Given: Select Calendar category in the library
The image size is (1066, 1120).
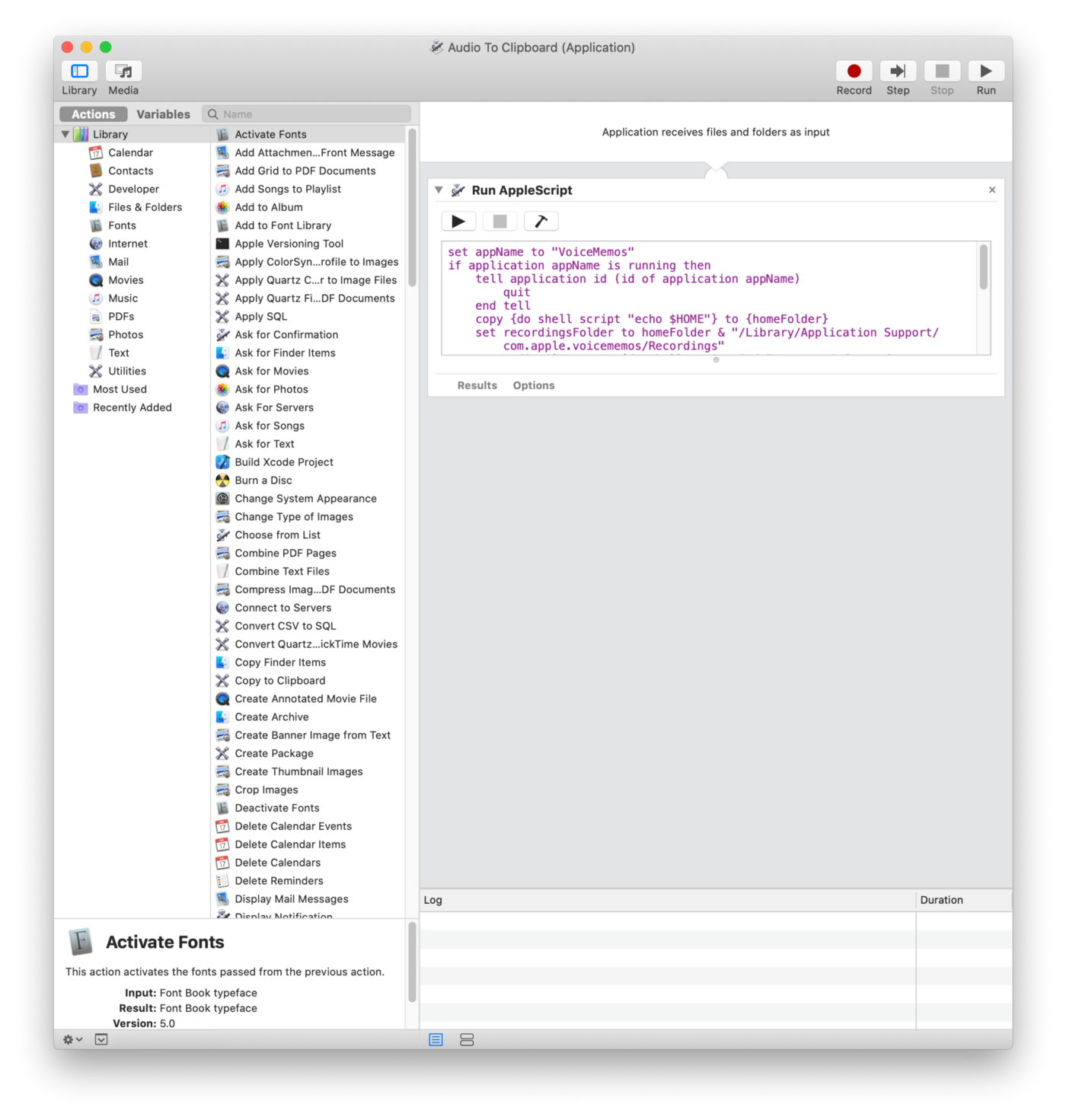Looking at the screenshot, I should coord(130,152).
